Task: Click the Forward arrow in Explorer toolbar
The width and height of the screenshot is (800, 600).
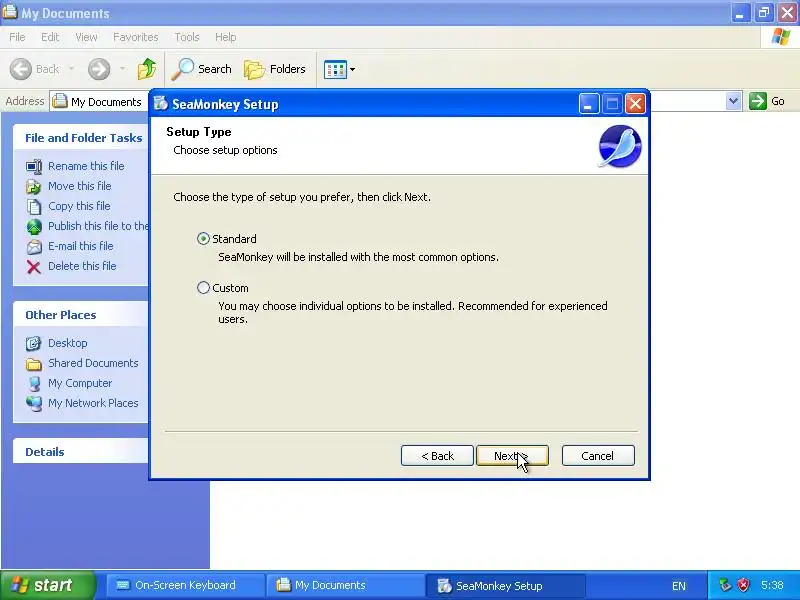Action: point(99,69)
